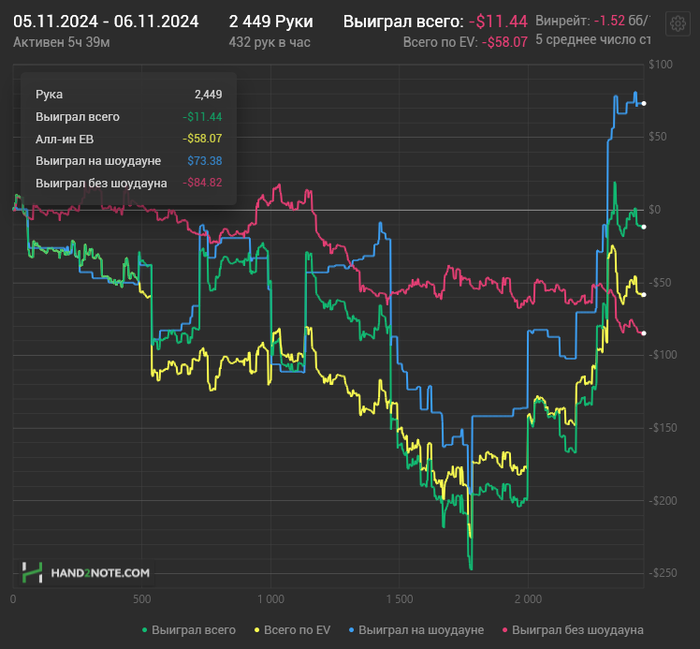Click the Алл-ин EV row in tooltip
This screenshot has height=649, width=700.
coord(62,139)
